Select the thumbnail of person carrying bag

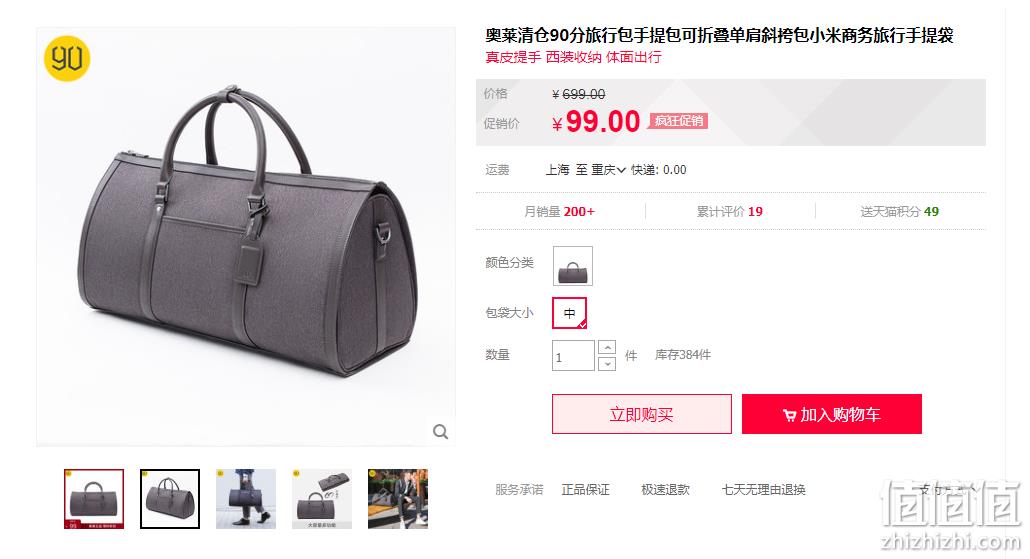(x=246, y=499)
